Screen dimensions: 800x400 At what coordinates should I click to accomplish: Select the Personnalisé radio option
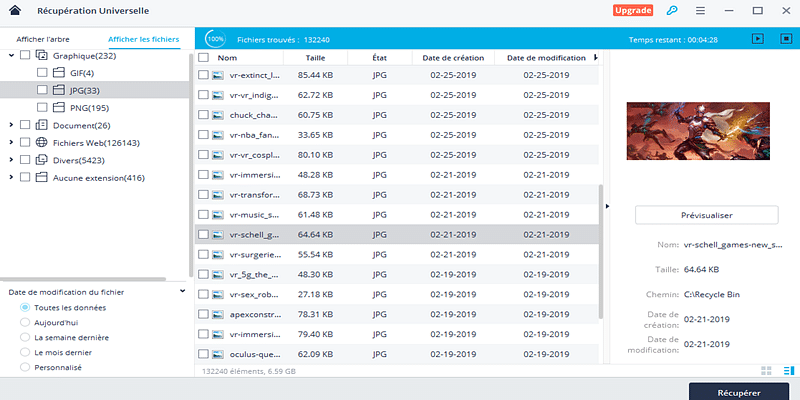24,367
